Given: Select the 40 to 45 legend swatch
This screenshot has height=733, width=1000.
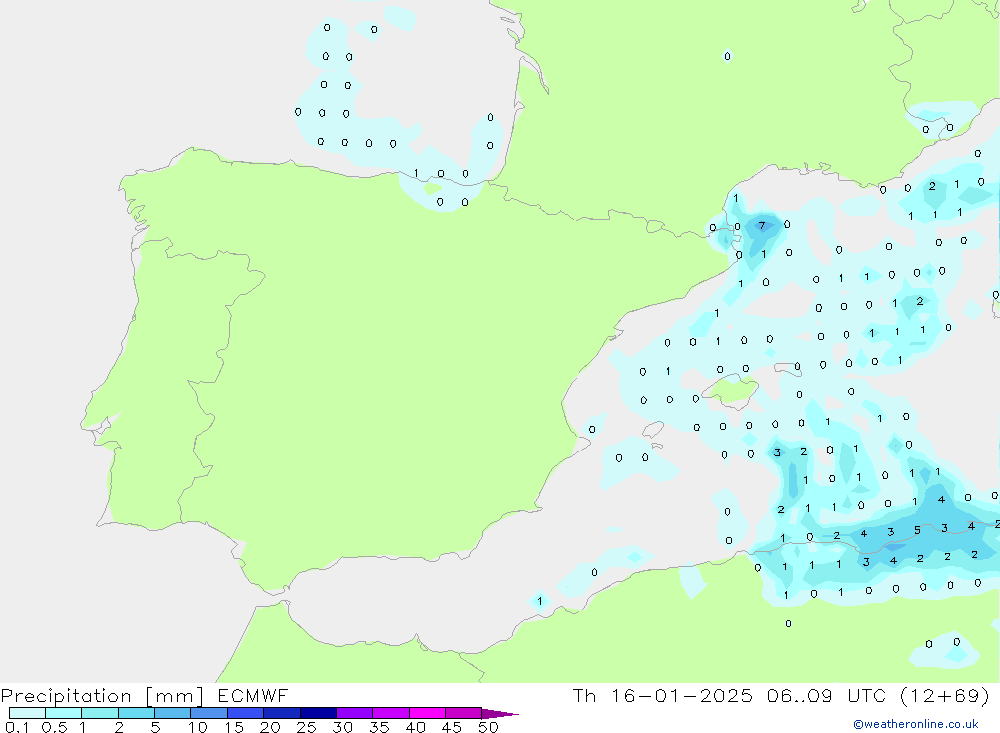Looking at the screenshot, I should coord(427,713).
